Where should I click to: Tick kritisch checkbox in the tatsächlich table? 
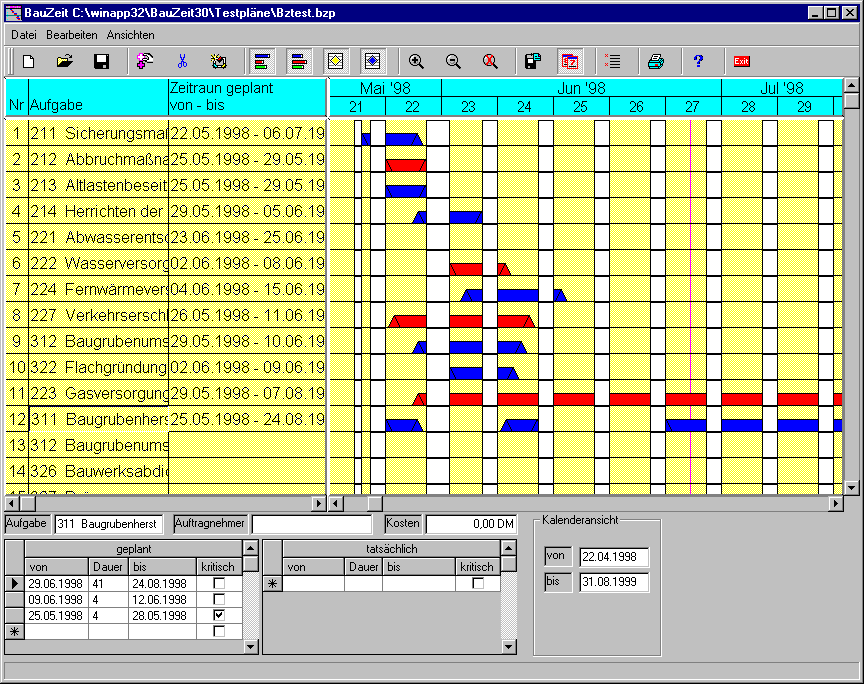pos(478,583)
